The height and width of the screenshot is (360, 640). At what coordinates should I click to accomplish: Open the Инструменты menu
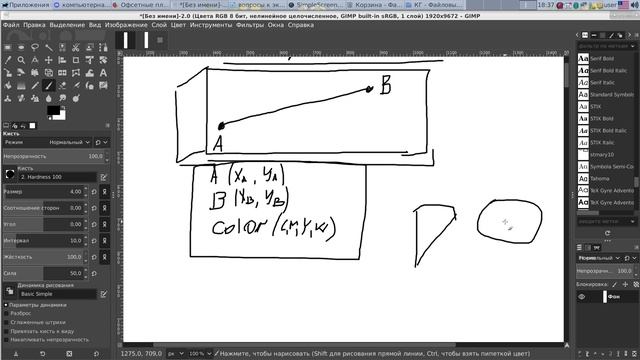211,25
